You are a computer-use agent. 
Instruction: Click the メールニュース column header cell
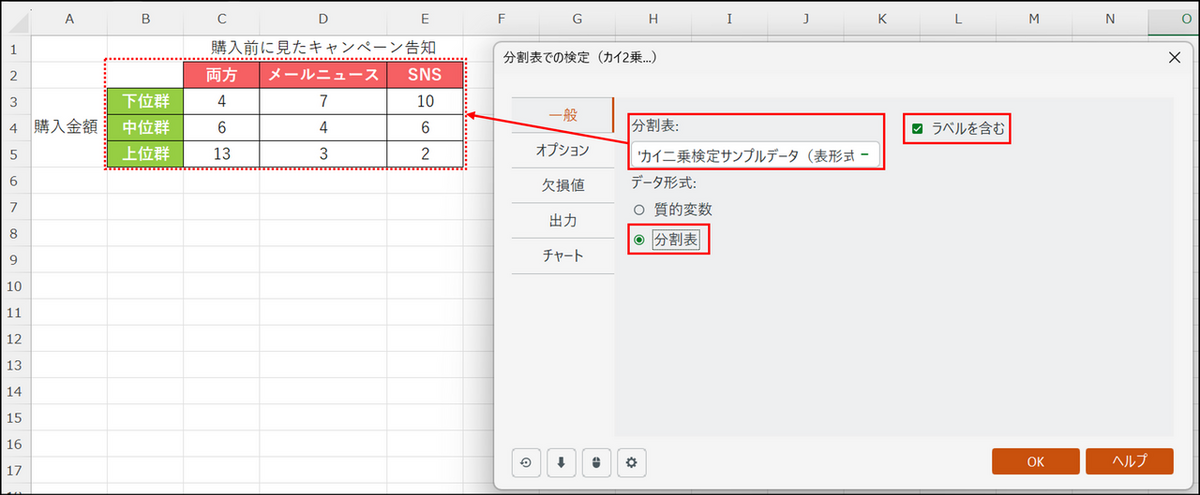pos(322,75)
